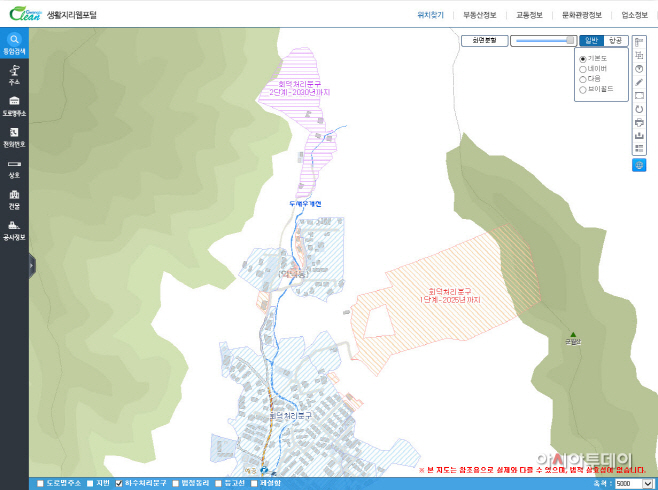Viewport: 658px width, 490px height.
Task: Click the save/download map icon
Action: [639, 136]
